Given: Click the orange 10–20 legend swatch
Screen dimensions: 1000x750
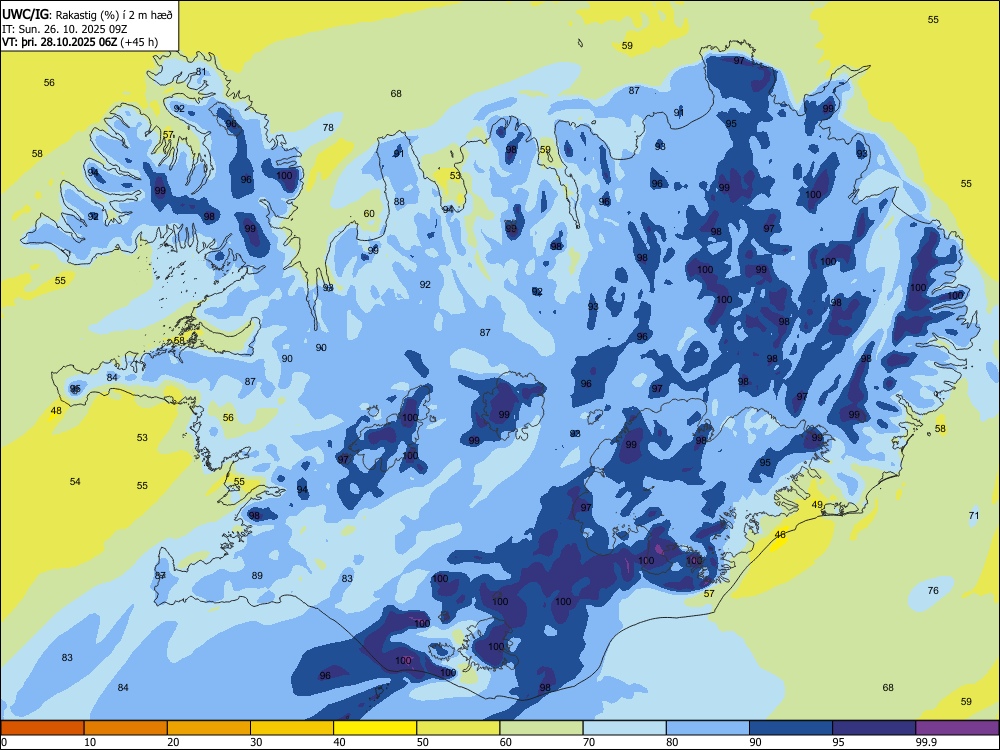Looking at the screenshot, I should coord(126,728).
